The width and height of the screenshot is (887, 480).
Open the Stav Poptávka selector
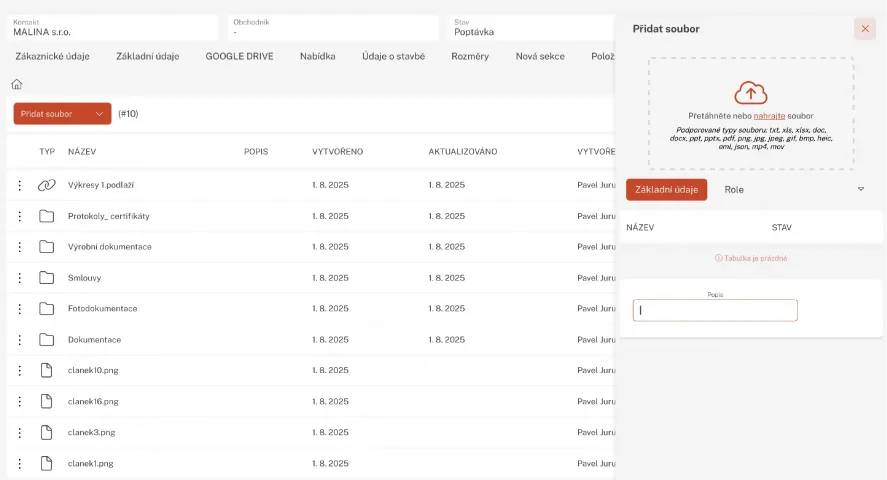(x=530, y=27)
